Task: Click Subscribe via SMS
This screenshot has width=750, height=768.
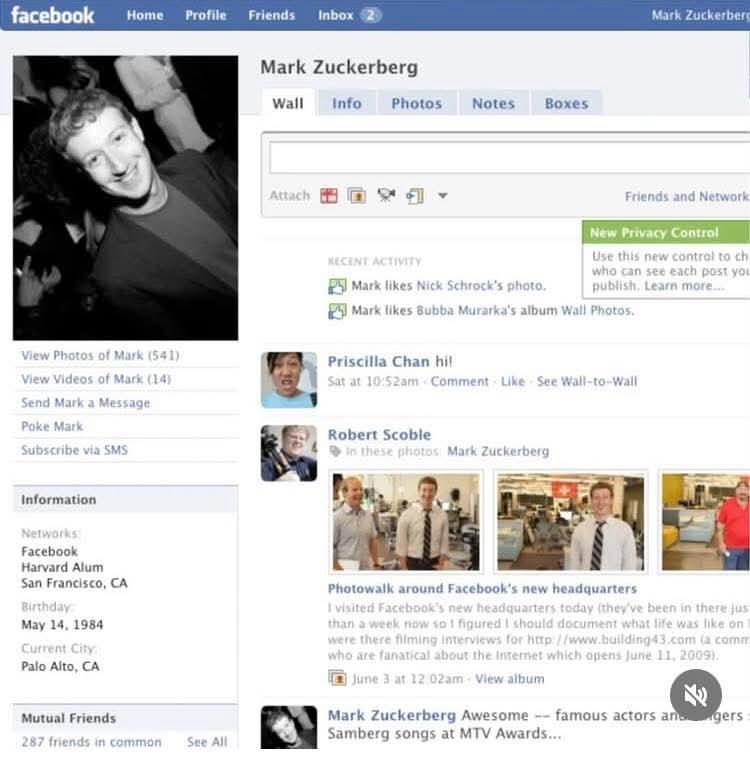Action: [x=74, y=450]
